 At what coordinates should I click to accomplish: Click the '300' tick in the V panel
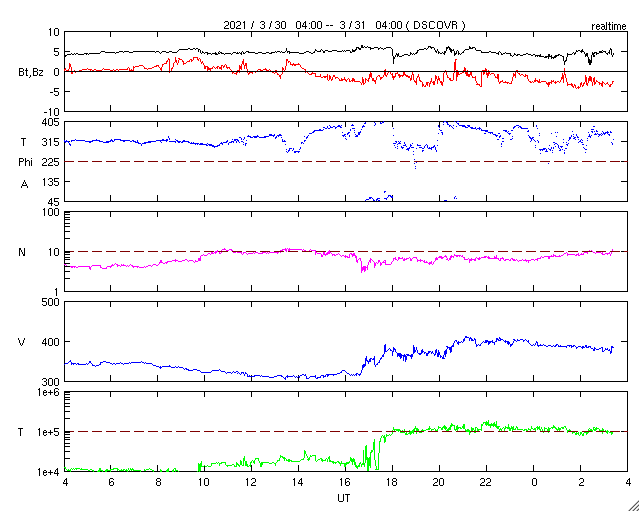pyautogui.click(x=51, y=382)
